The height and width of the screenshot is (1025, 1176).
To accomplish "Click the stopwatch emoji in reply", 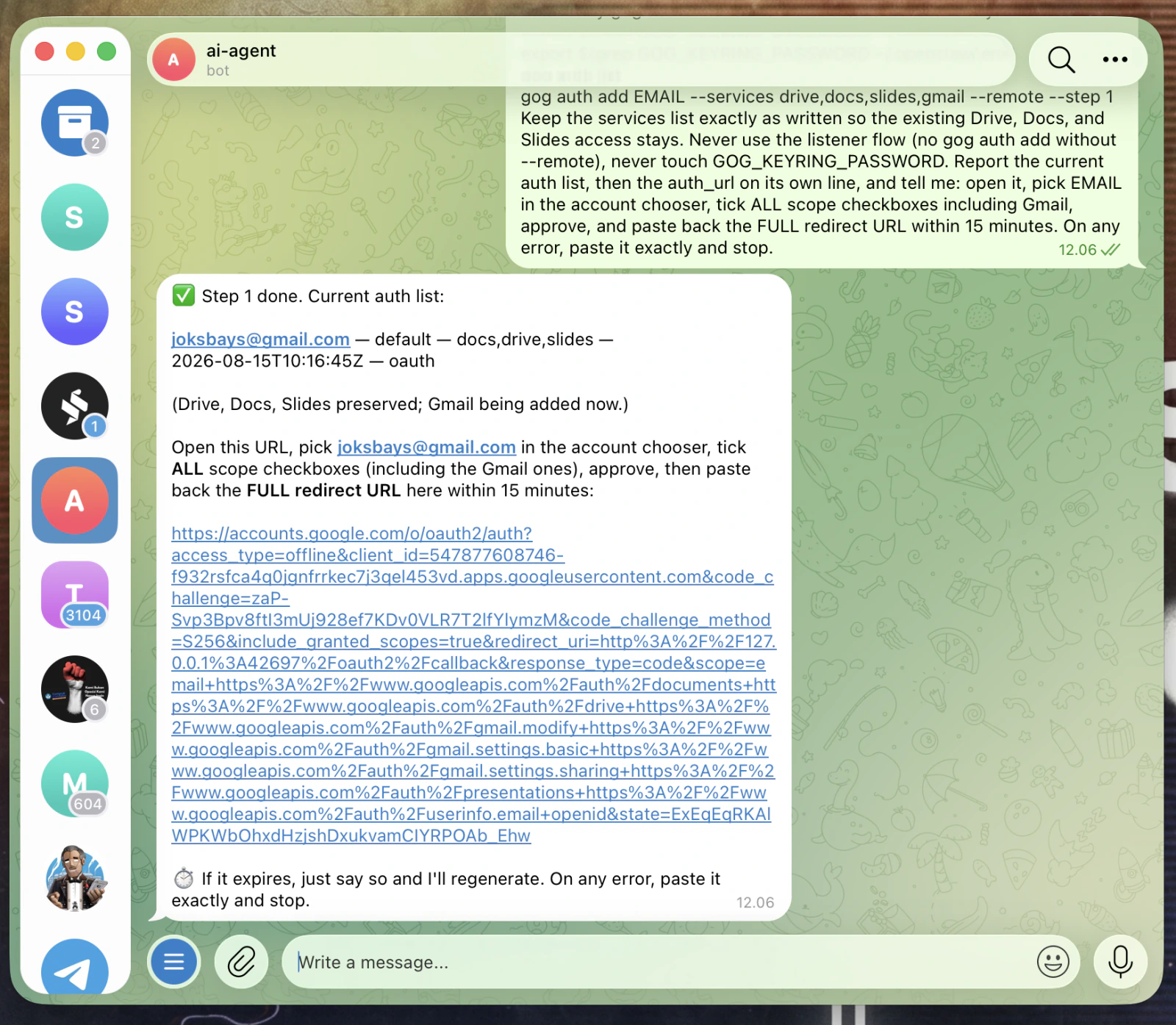I will pyautogui.click(x=184, y=879).
